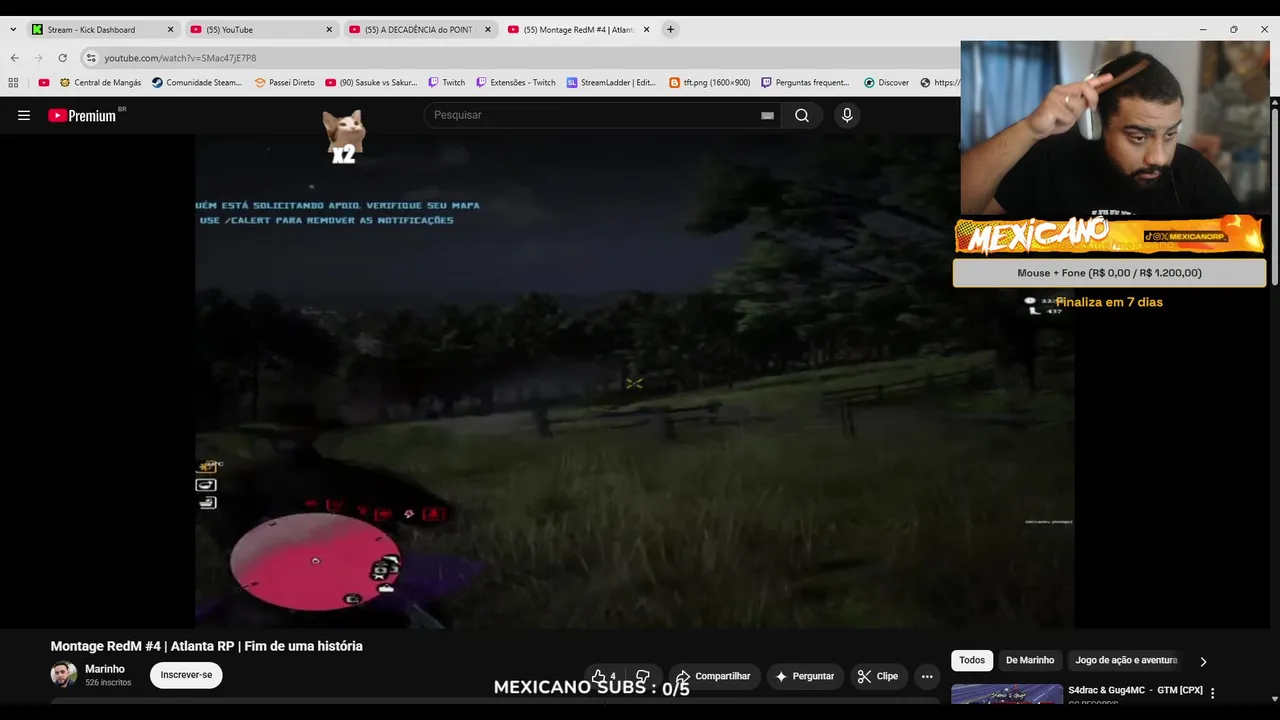Open the YouTube icon bookmark
Viewport: 1280px width, 720px height.
[x=44, y=83]
